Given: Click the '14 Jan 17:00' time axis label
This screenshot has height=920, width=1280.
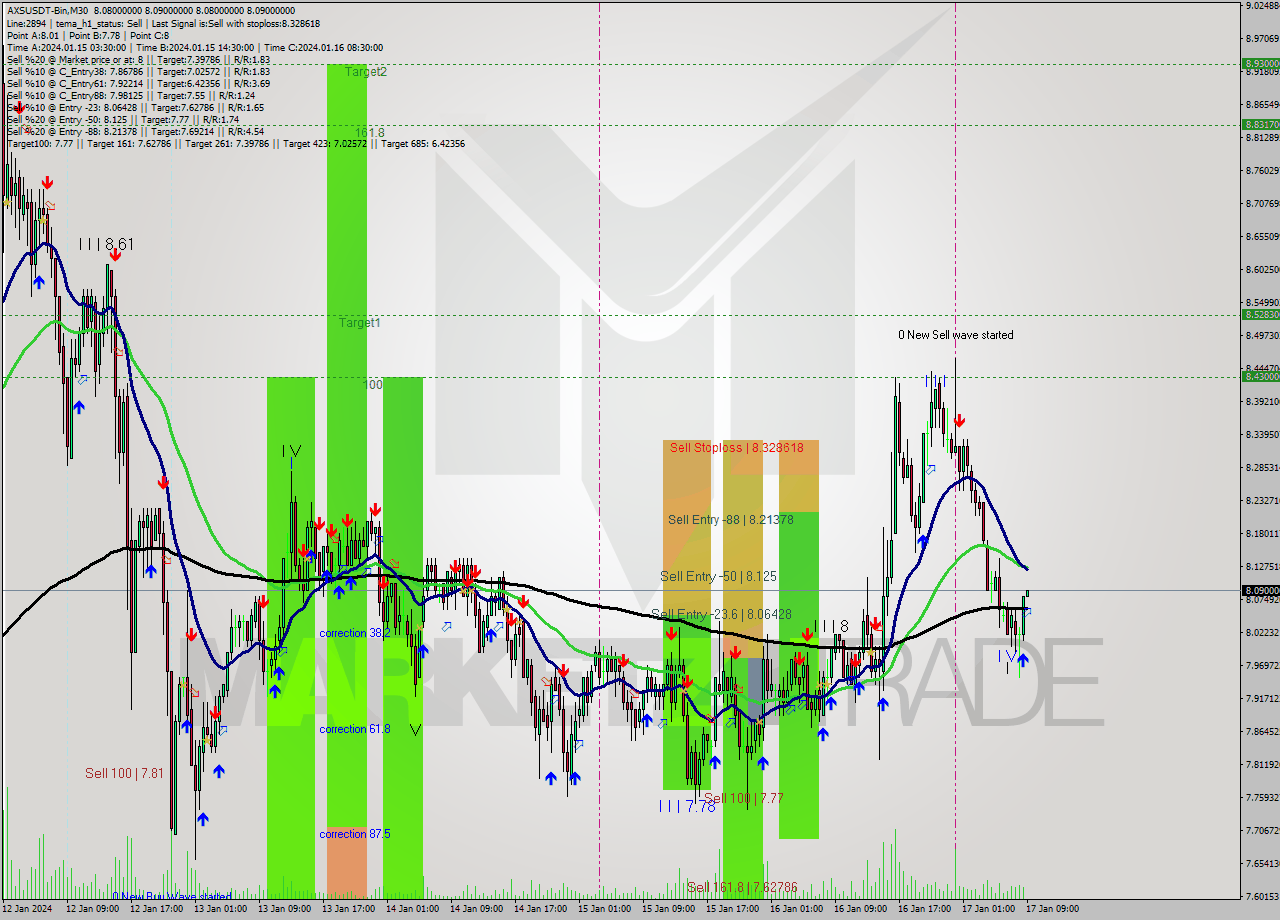Looking at the screenshot, I should (x=541, y=909).
